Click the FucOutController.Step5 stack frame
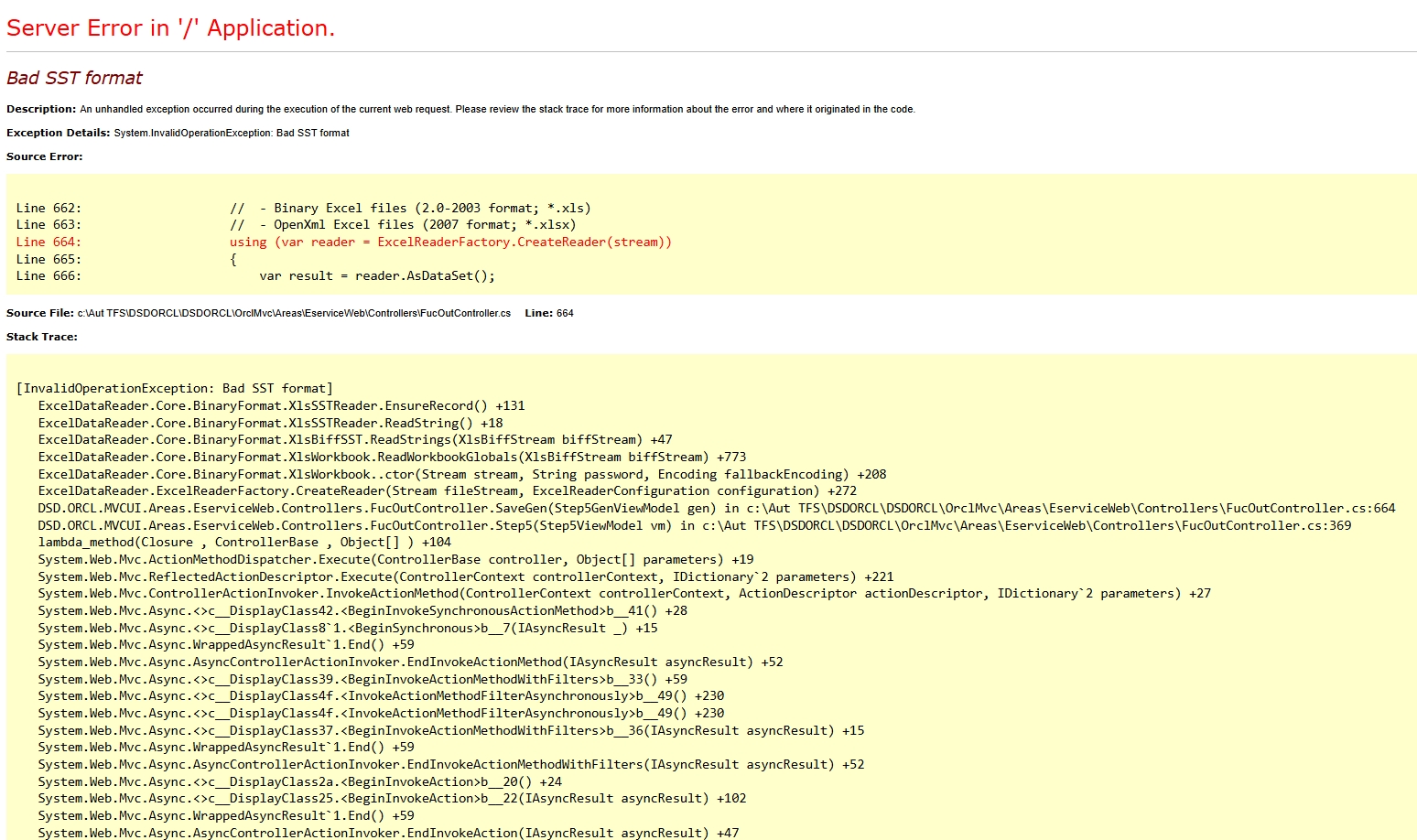This screenshot has width=1417, height=840. pos(695,525)
